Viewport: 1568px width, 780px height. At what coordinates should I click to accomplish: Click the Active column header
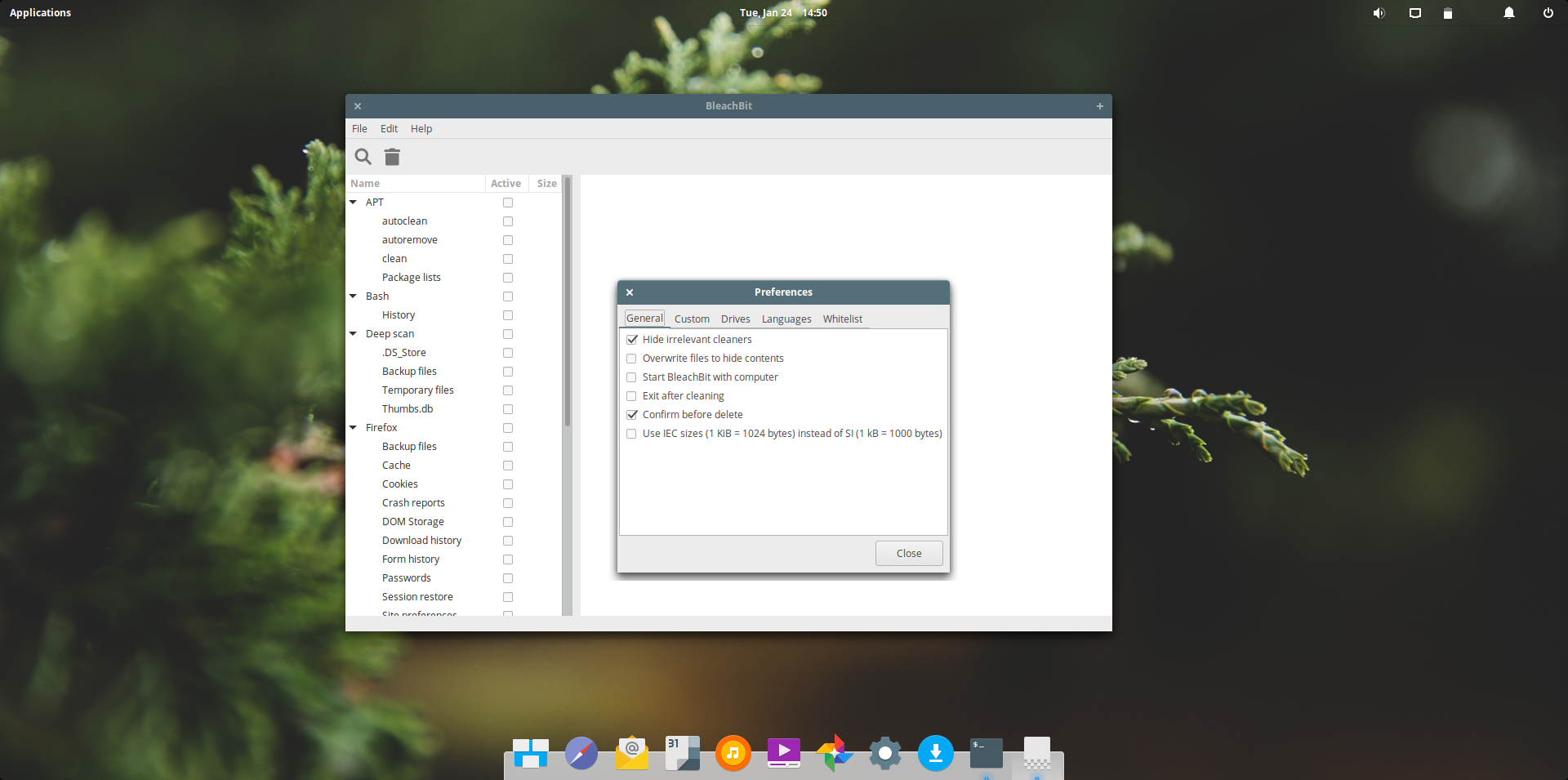(x=506, y=184)
